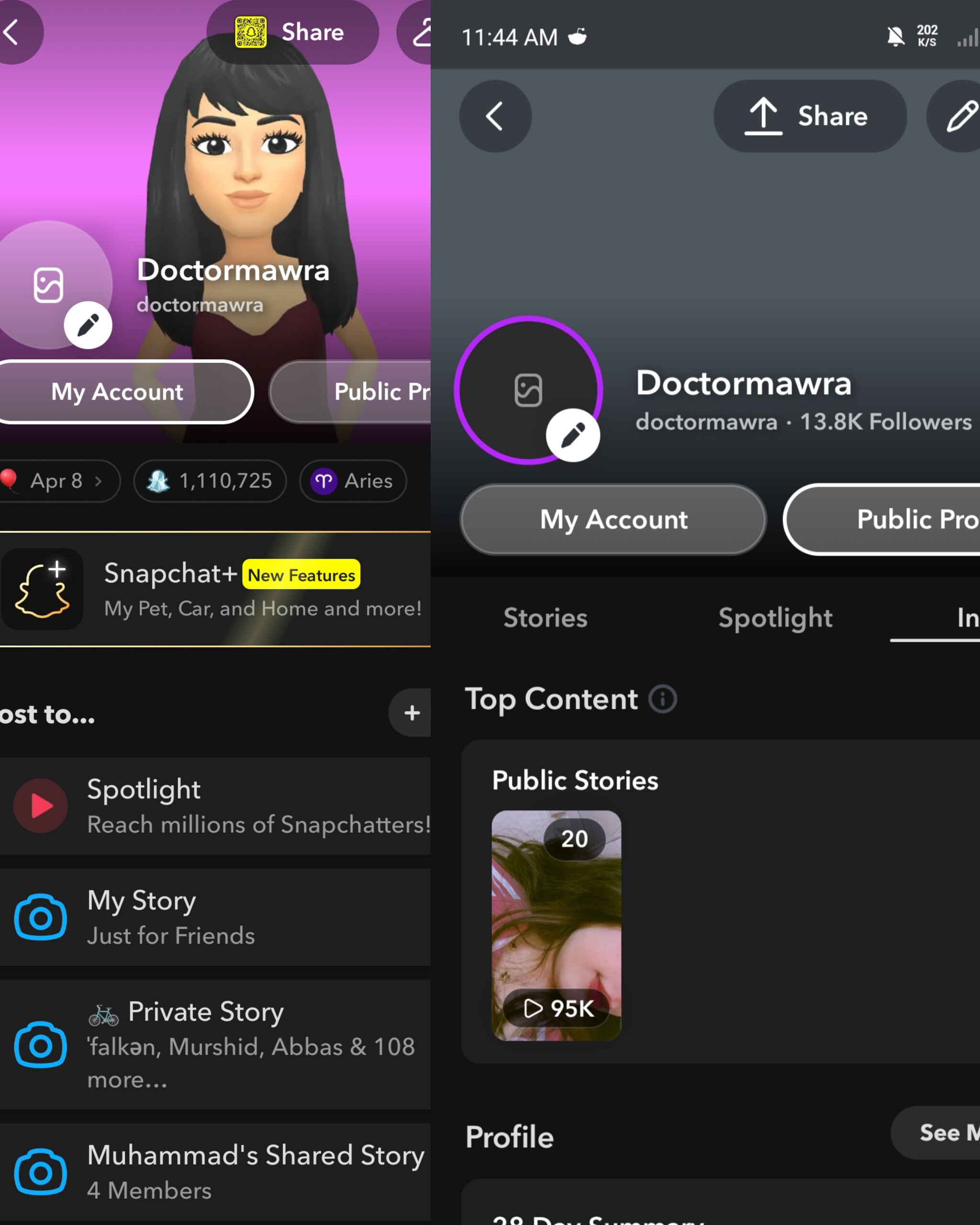
Task: Edit the profile photo pencil on the left screen
Action: coord(88,325)
